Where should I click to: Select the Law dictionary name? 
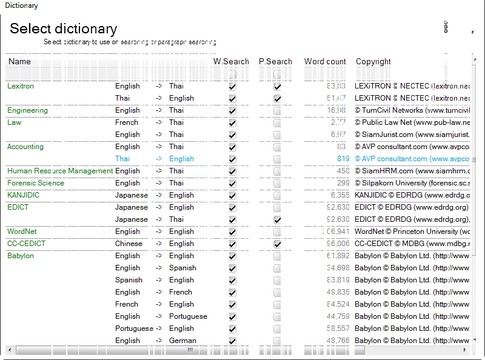point(14,123)
